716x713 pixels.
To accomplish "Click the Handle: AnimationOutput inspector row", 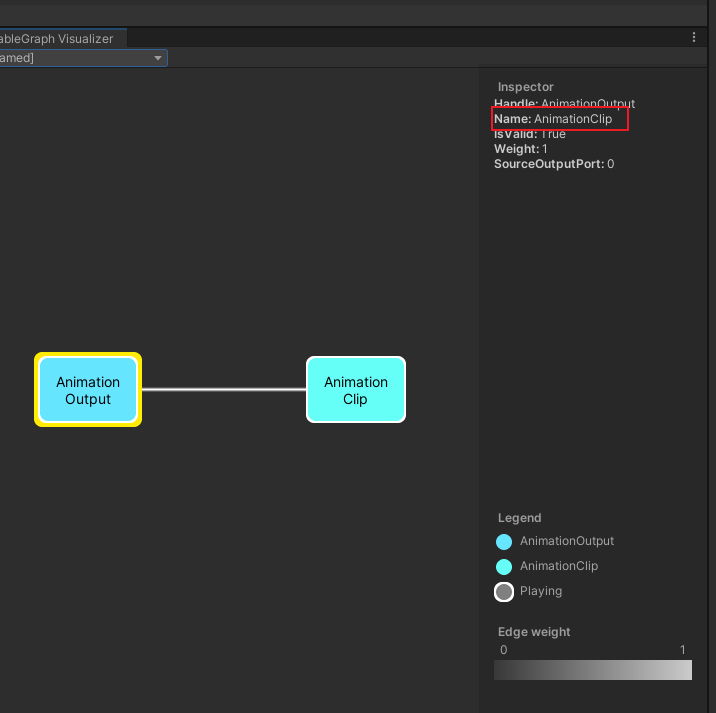I will (x=564, y=104).
